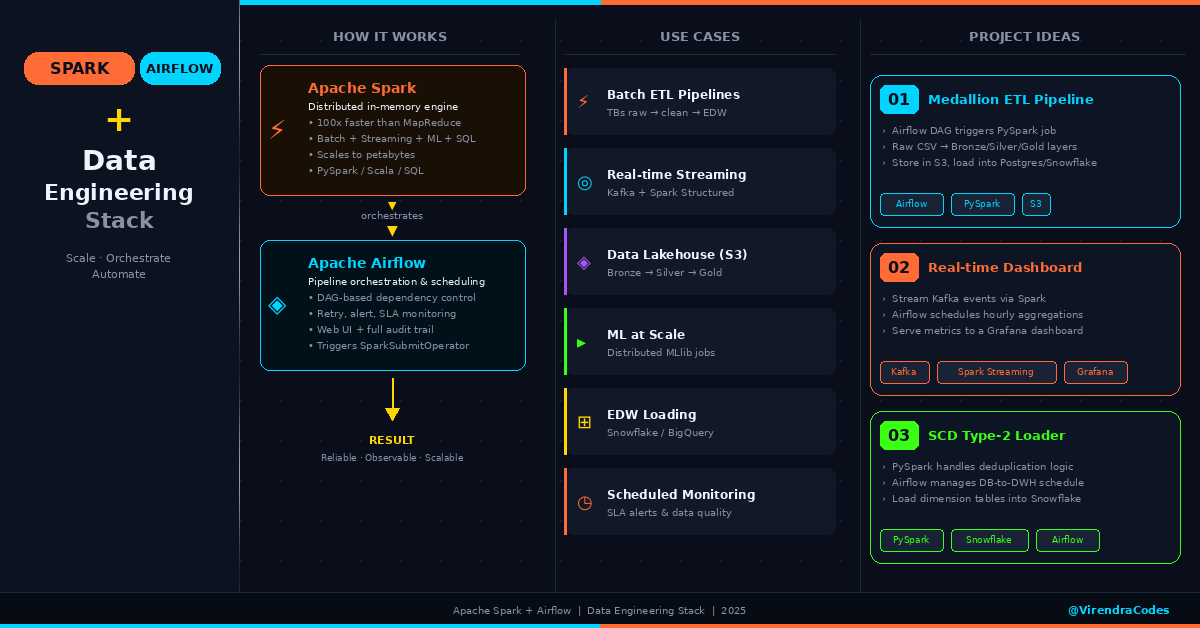Click the PROJECT IDEAS heading

point(1024,37)
